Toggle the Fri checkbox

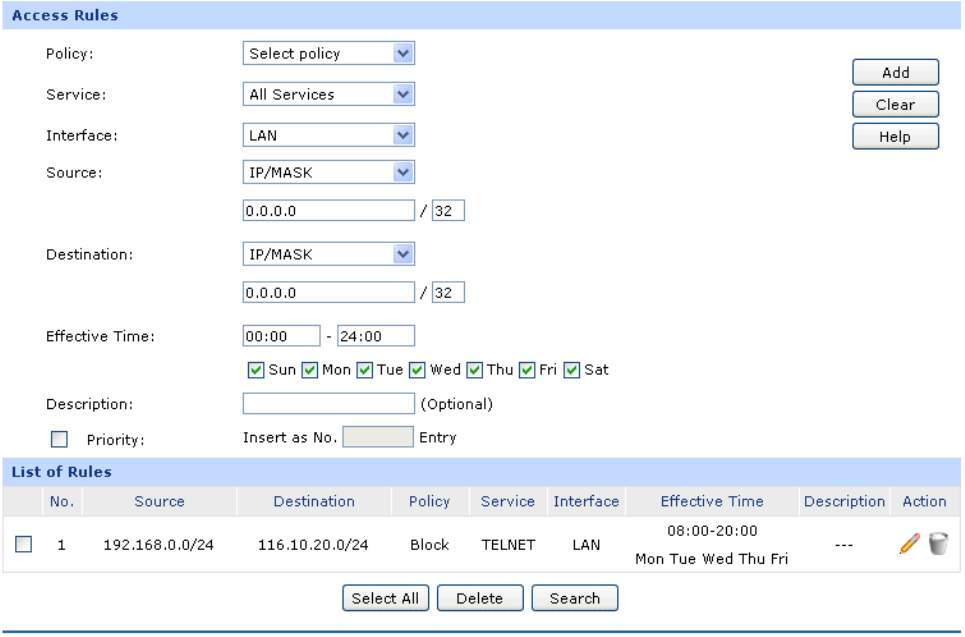click(x=527, y=371)
